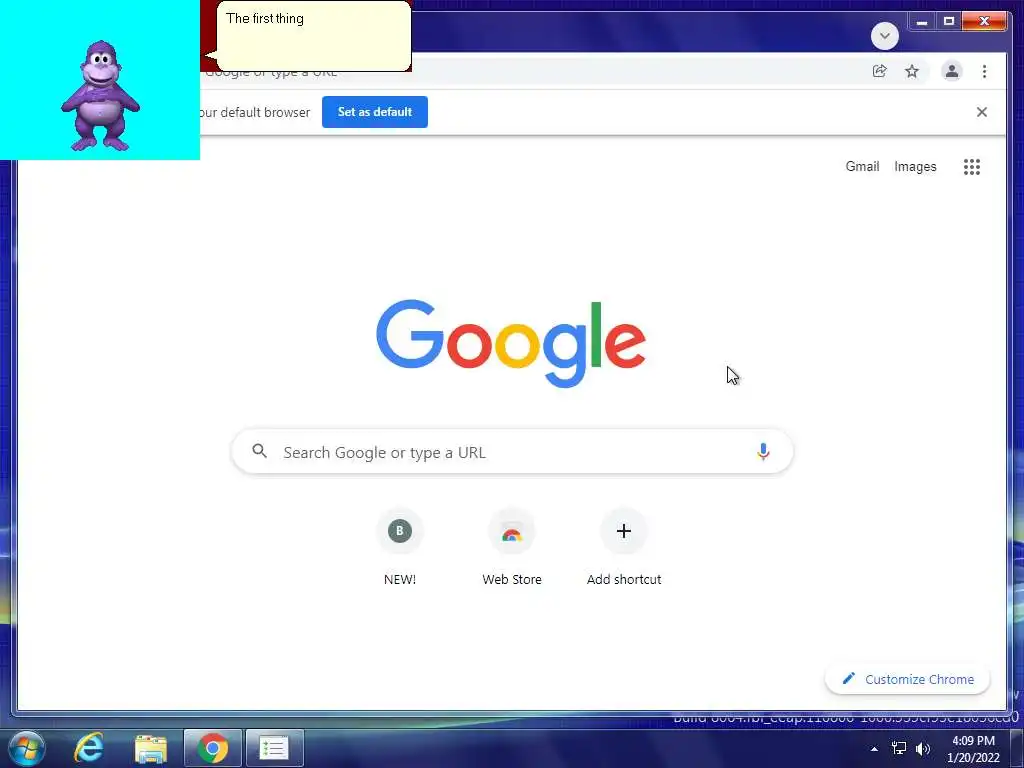
Task: Open the network tray icon
Action: click(899, 748)
